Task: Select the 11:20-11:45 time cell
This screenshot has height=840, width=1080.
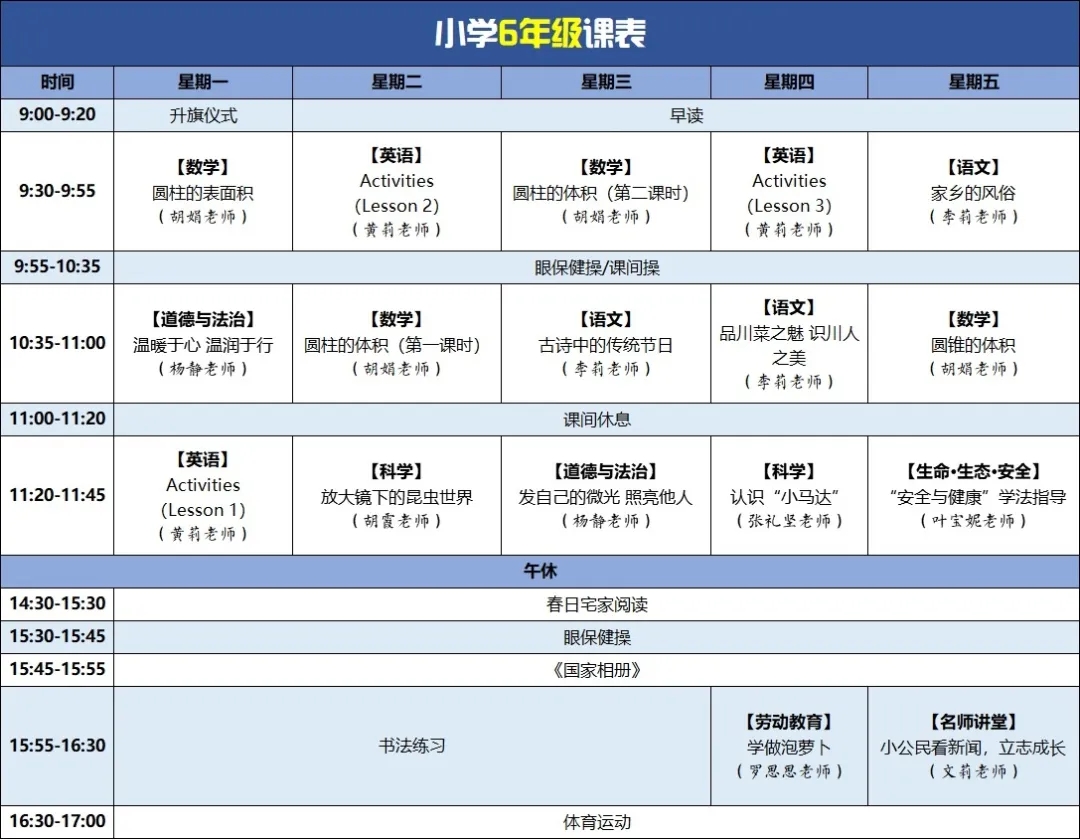Action: tap(57, 495)
